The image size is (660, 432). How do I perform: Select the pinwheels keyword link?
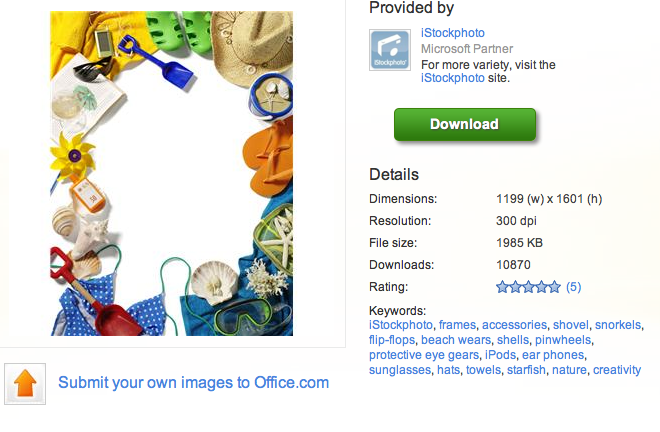point(563,340)
